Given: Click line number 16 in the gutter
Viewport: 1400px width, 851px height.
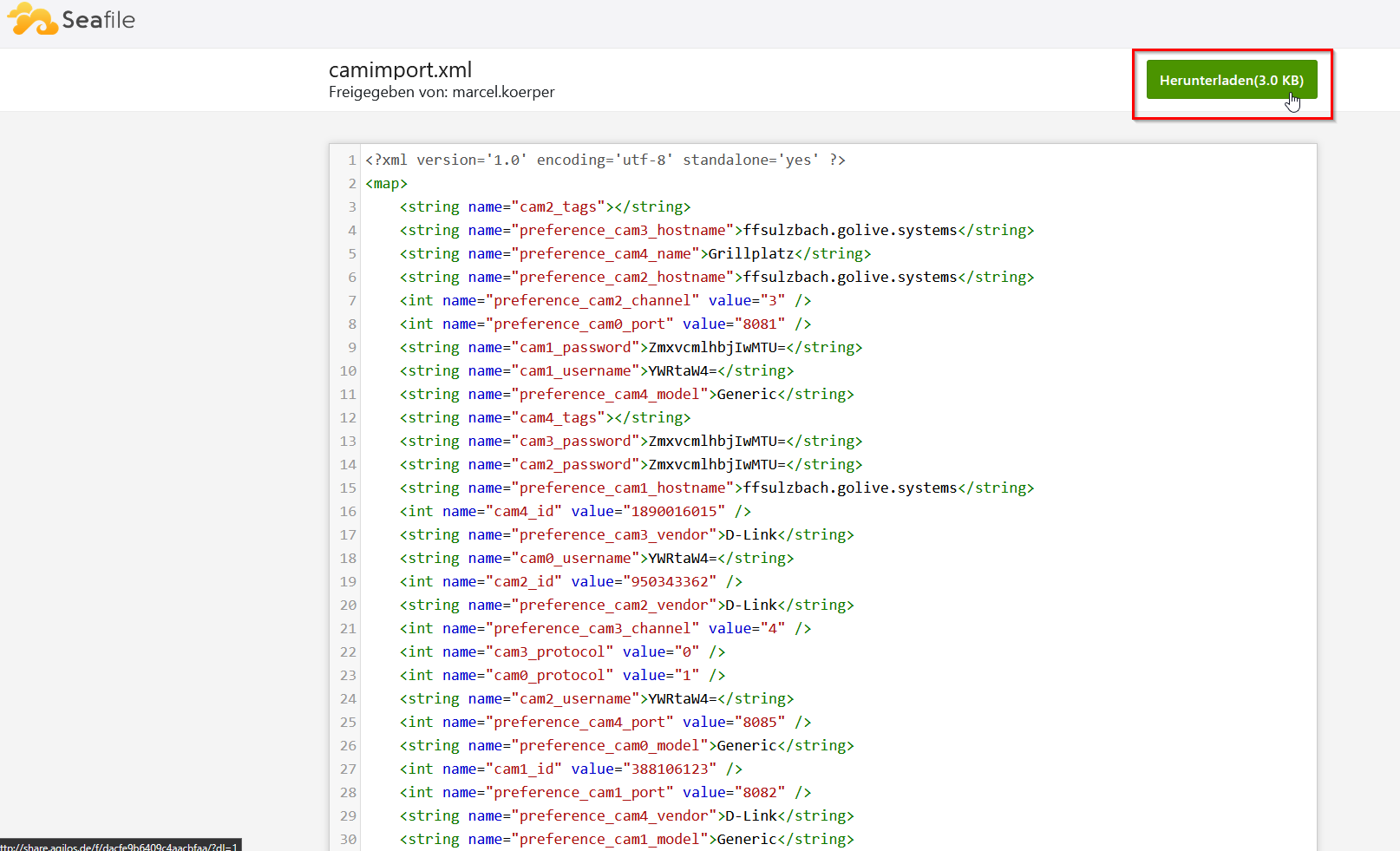Looking at the screenshot, I should pos(348,511).
